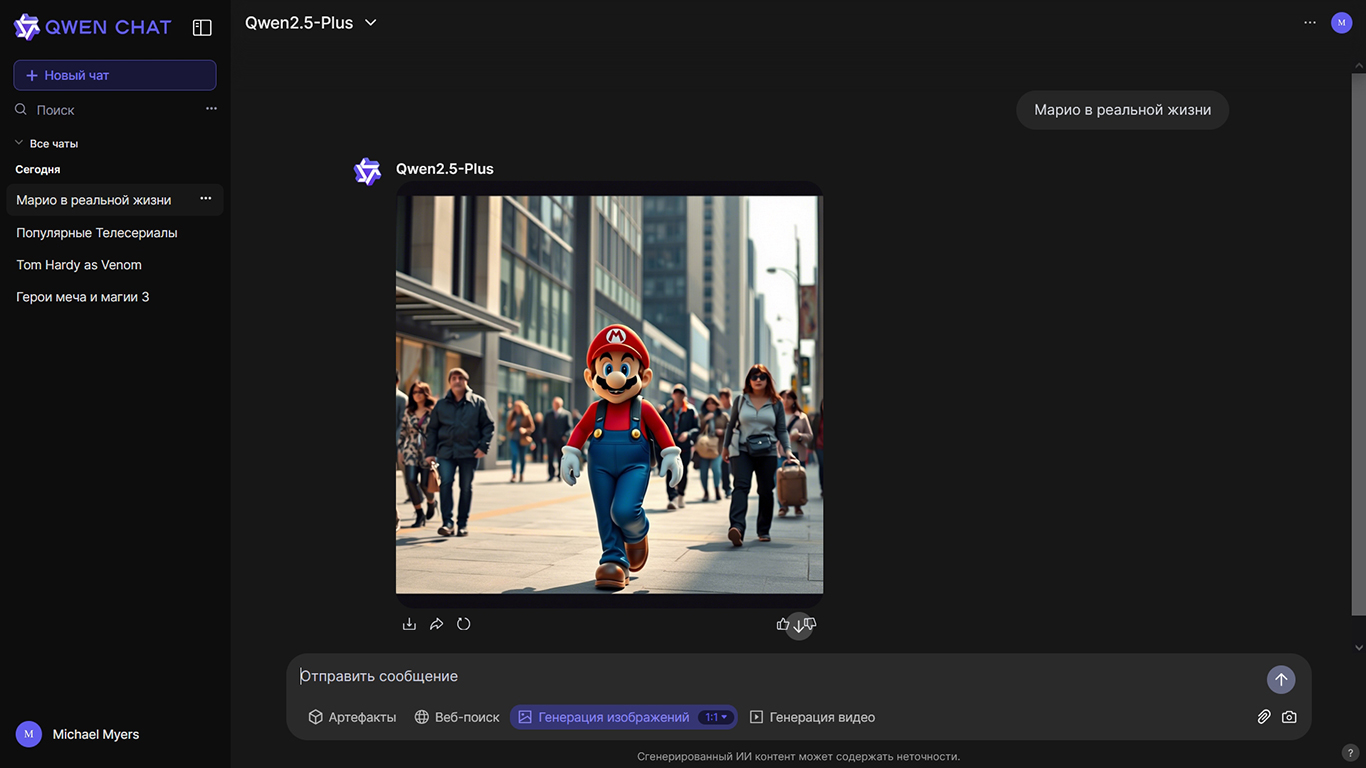Click the chat vertical scrollbar

1358,345
